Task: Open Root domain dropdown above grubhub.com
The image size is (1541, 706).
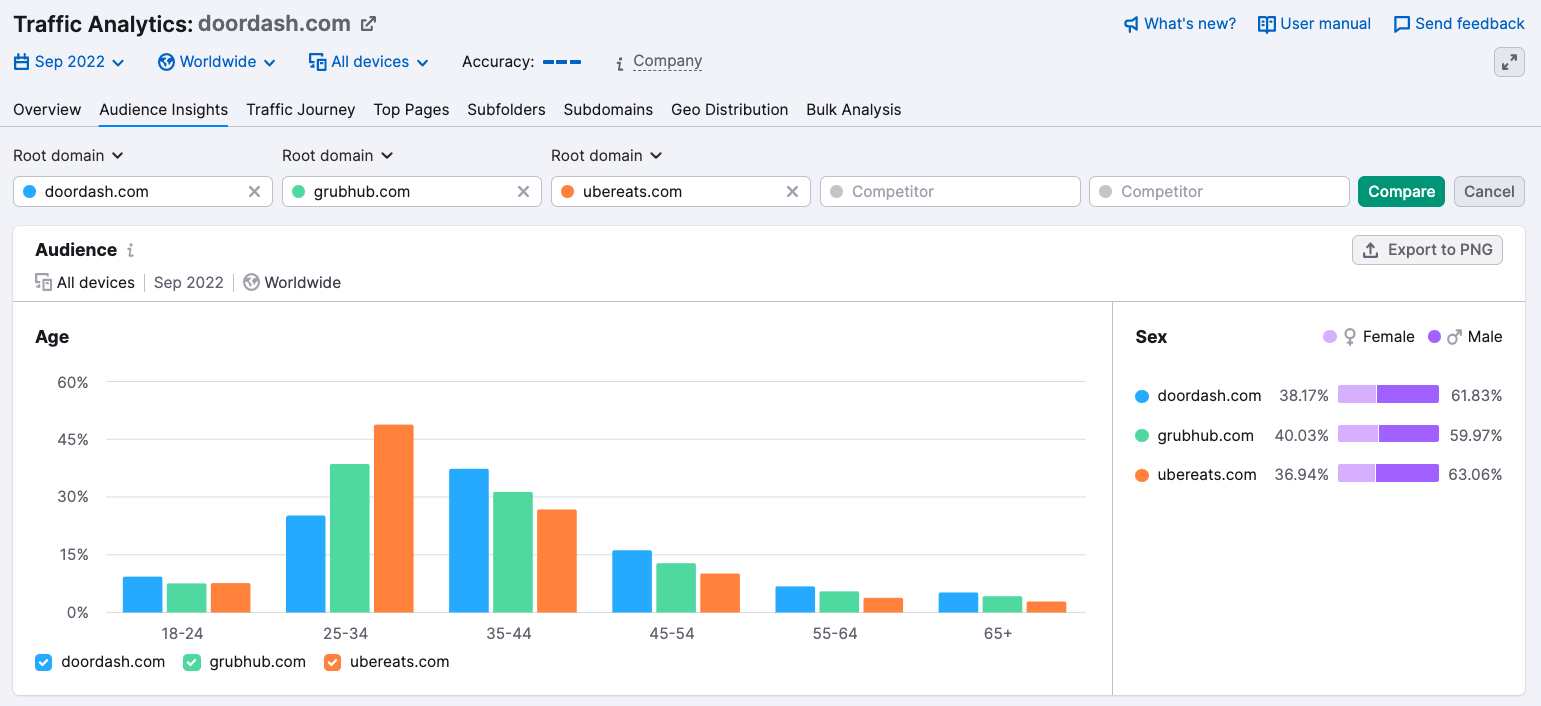Action: tap(337, 156)
